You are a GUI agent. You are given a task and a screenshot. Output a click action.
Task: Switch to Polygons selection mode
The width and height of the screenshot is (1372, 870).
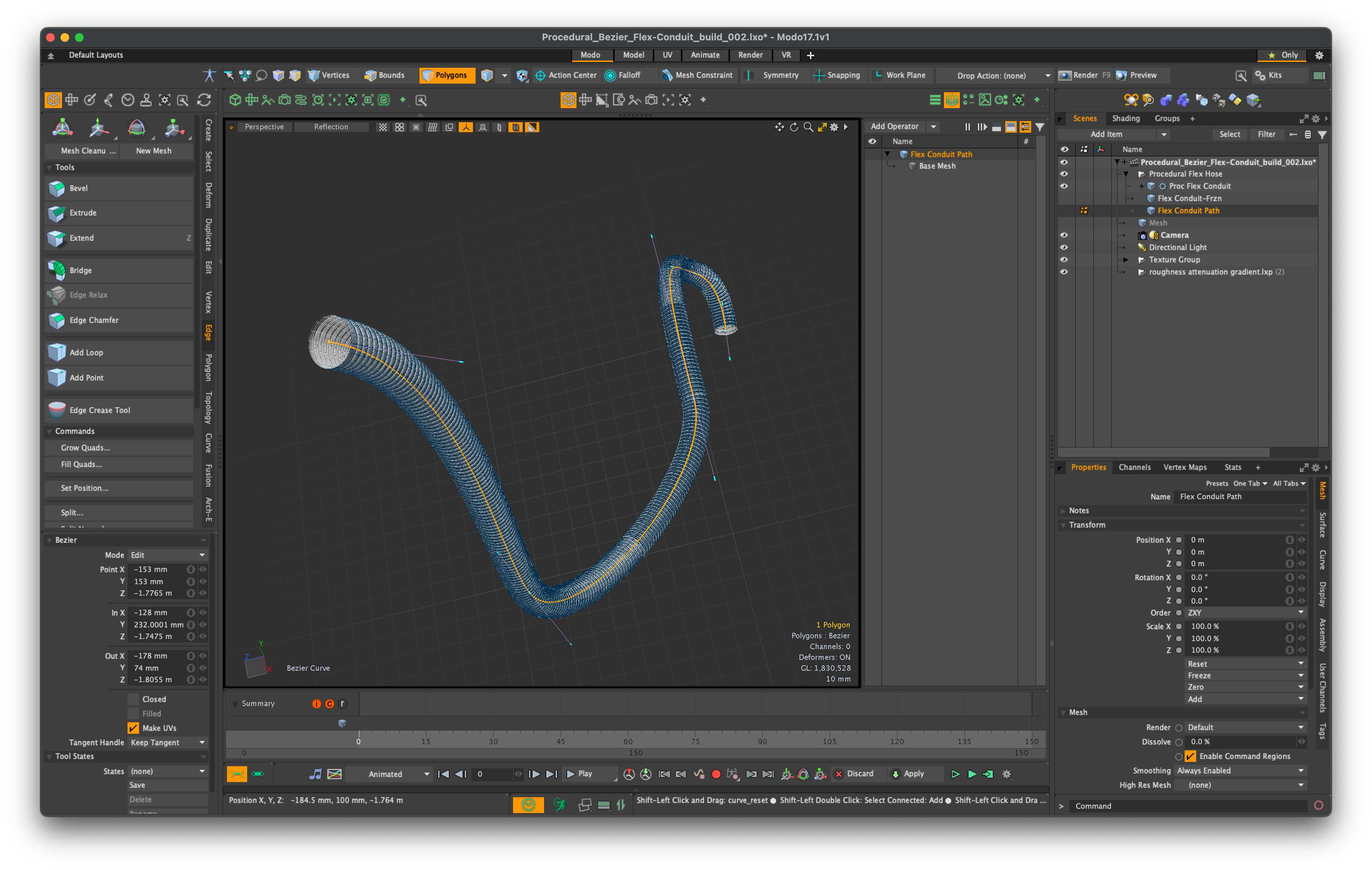447,75
